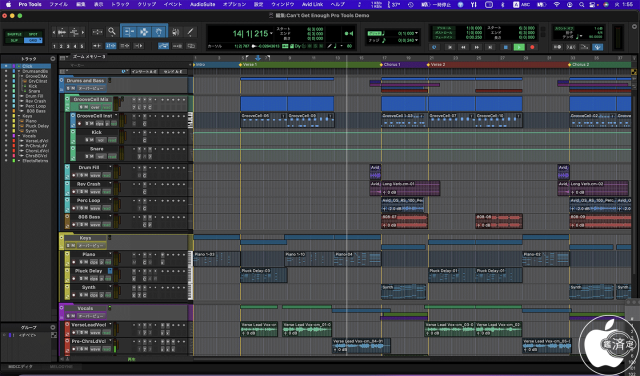Select the Grabber hand tool
The height and width of the screenshot is (376, 640).
click(x=159, y=32)
